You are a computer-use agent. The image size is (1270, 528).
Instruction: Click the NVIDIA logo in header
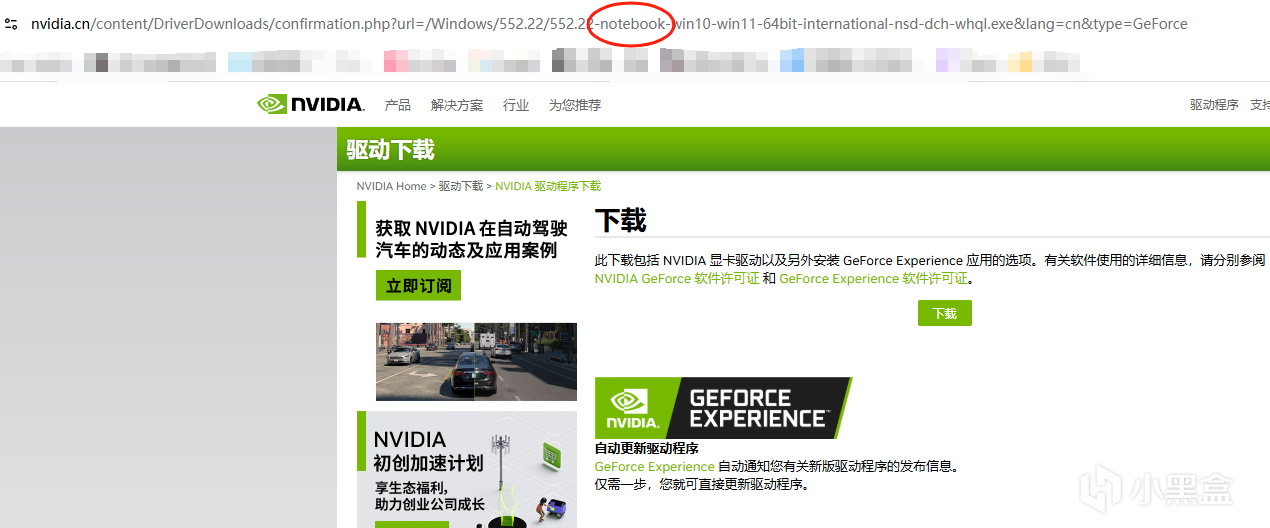311,104
